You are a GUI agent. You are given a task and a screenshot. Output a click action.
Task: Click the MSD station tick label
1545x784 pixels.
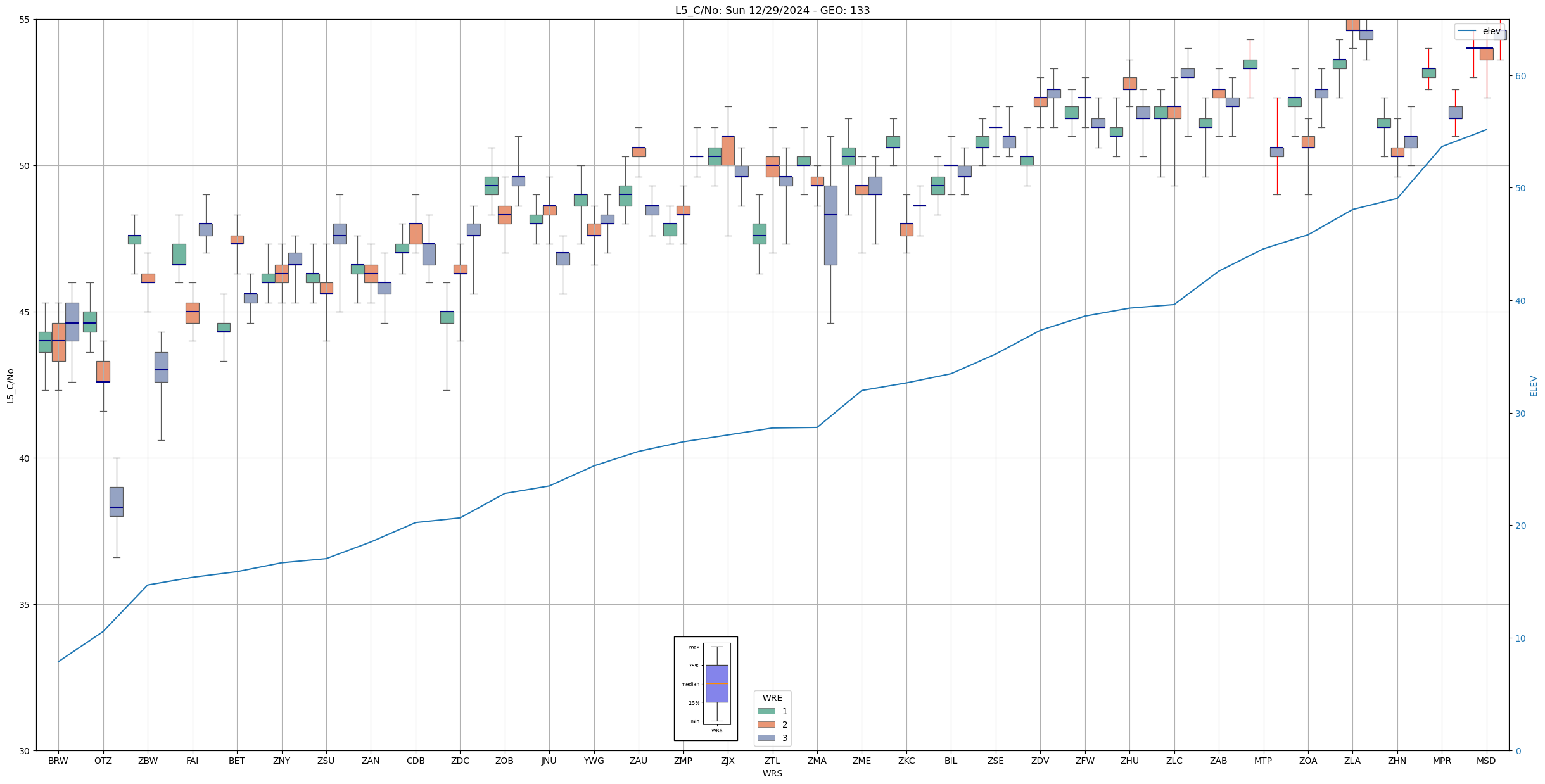(1486, 761)
